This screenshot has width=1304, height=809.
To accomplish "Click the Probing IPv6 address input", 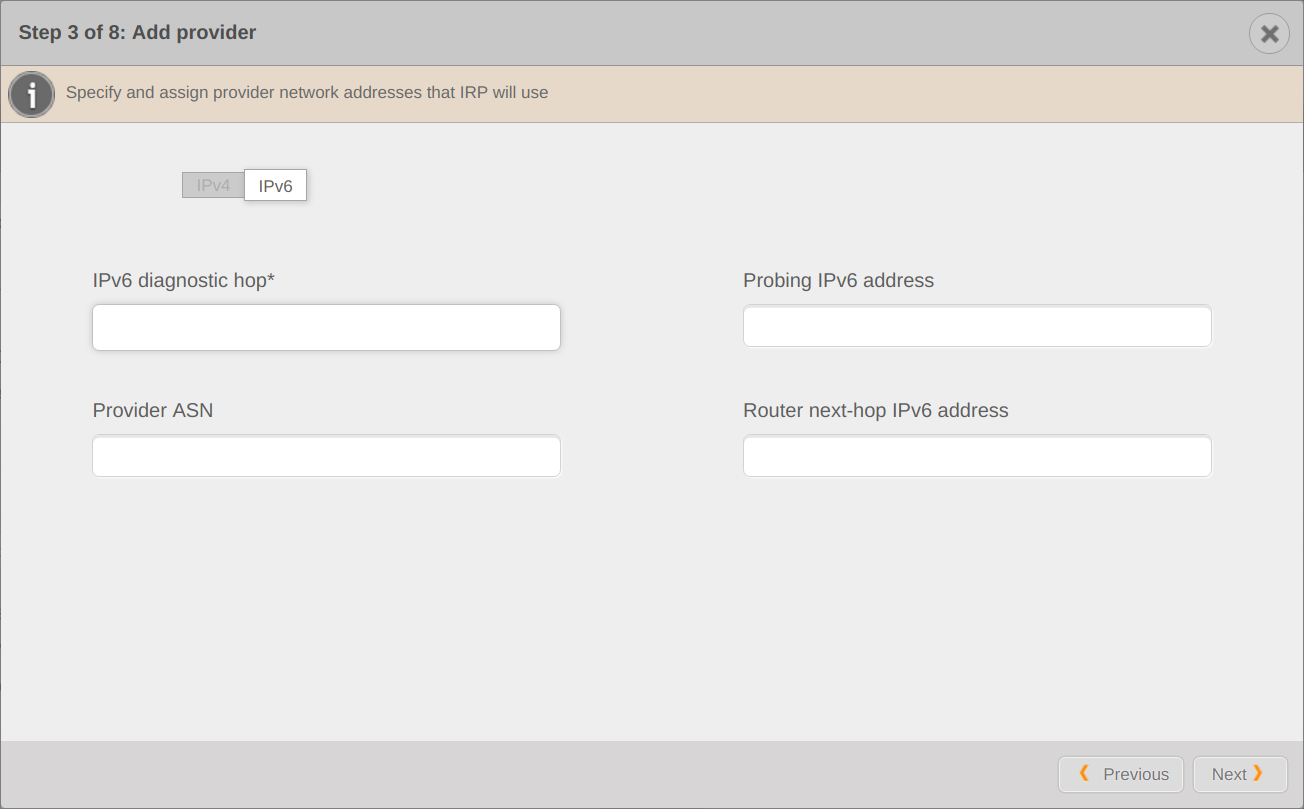I will 977,326.
